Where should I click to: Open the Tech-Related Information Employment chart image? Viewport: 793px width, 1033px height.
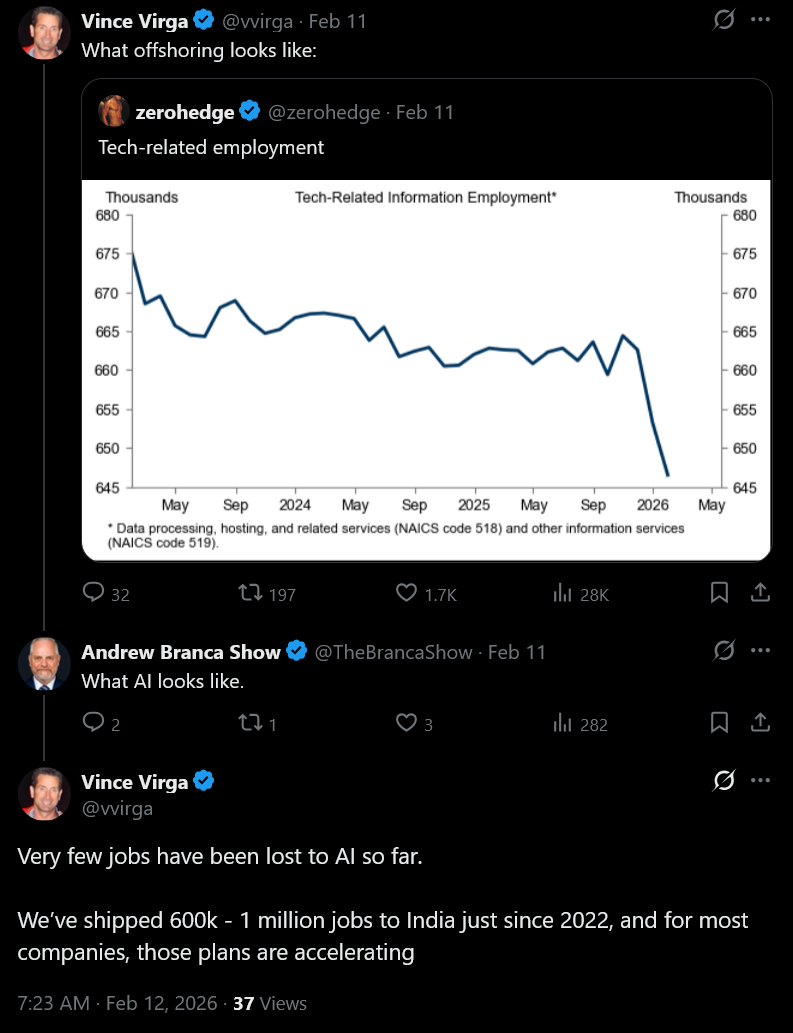click(x=426, y=370)
